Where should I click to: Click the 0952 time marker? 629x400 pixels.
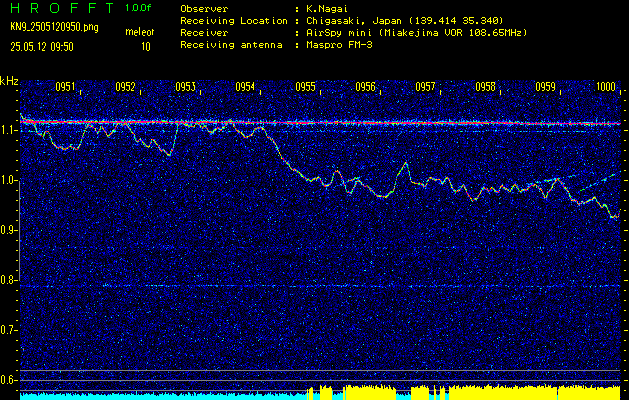[125, 87]
